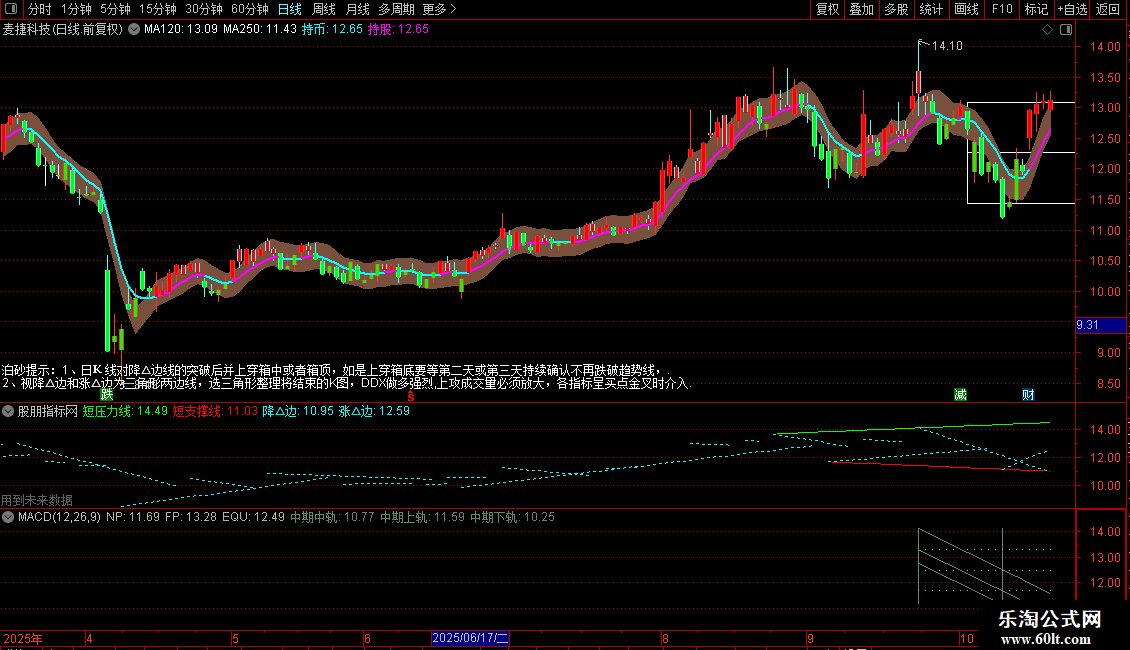Click the EQU: 12.49 value
This screenshot has height=650, width=1130.
[x=253, y=517]
